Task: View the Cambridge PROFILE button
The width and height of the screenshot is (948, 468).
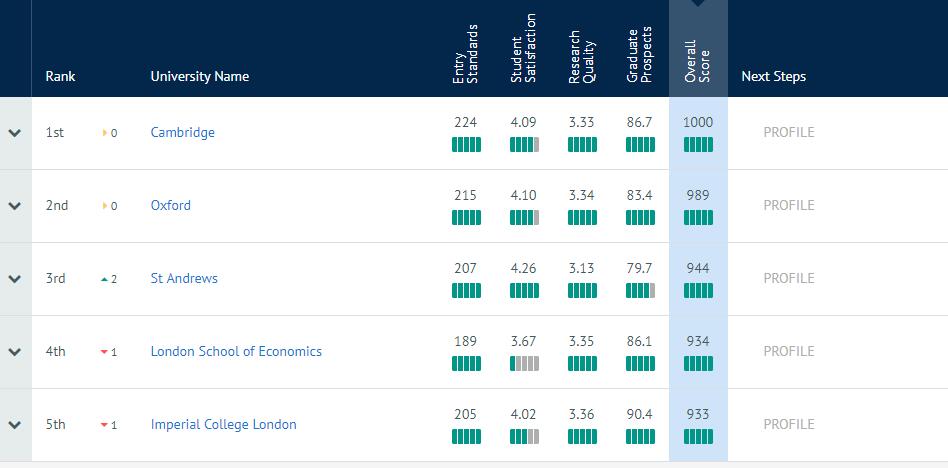Action: coord(788,132)
